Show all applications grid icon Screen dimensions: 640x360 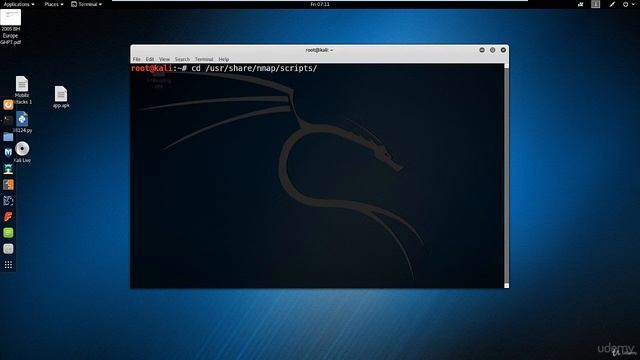pyautogui.click(x=8, y=265)
